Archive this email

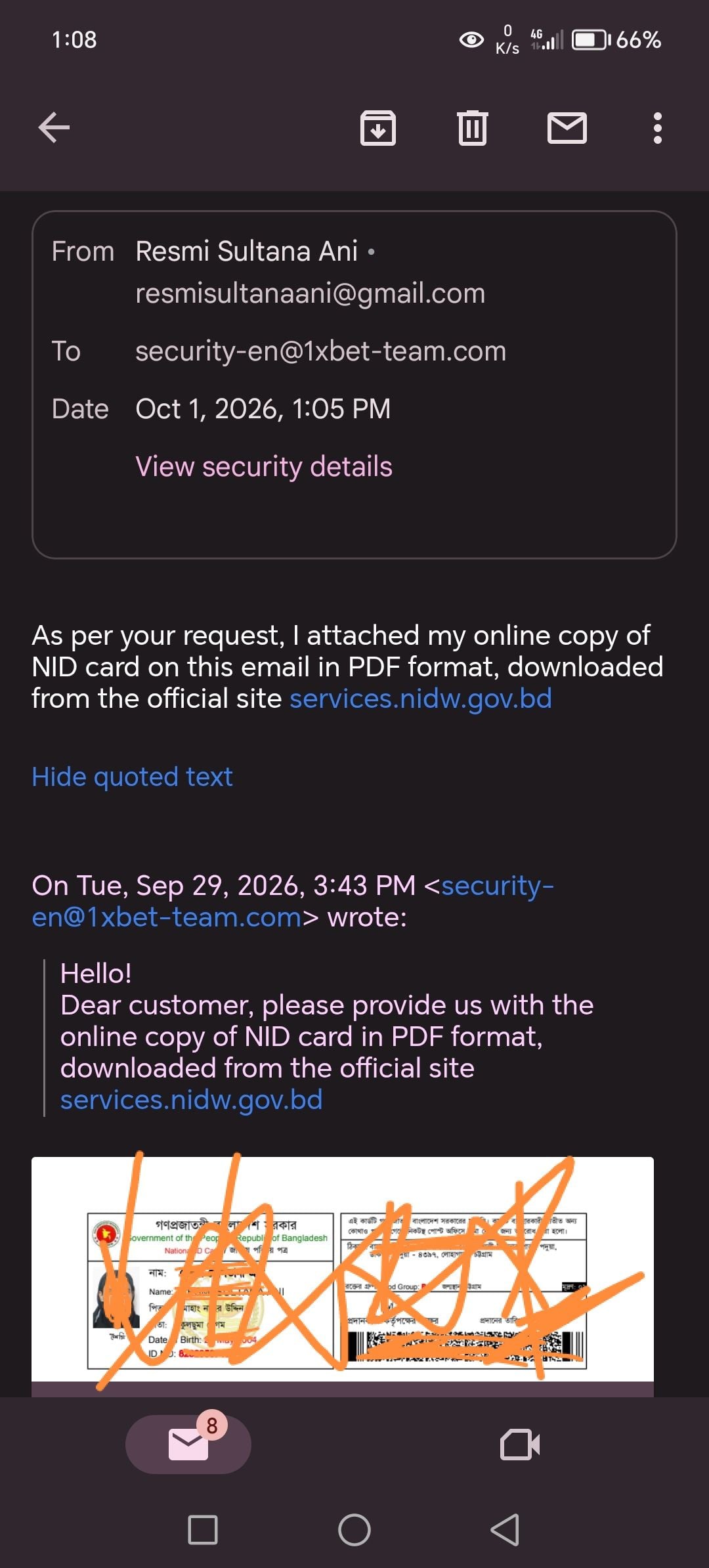pyautogui.click(x=377, y=127)
